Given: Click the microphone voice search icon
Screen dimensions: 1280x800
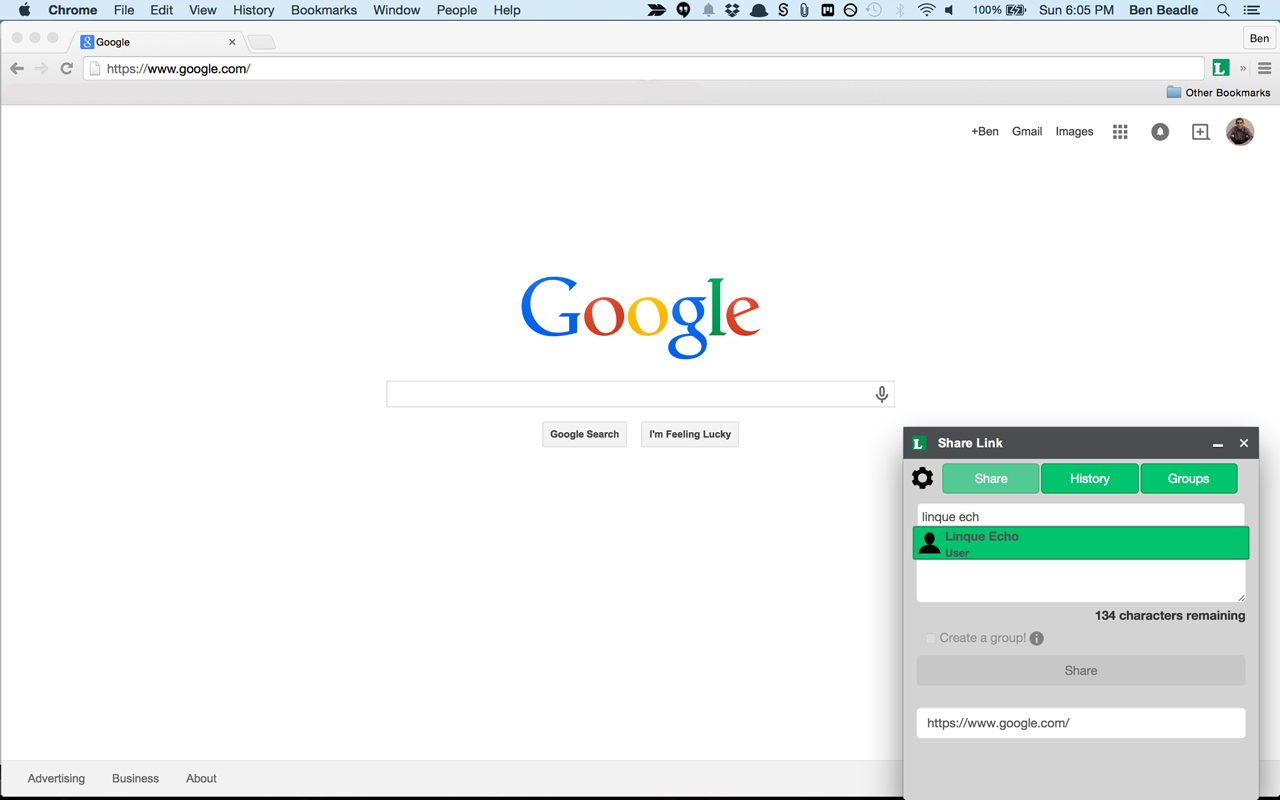Looking at the screenshot, I should tap(881, 394).
